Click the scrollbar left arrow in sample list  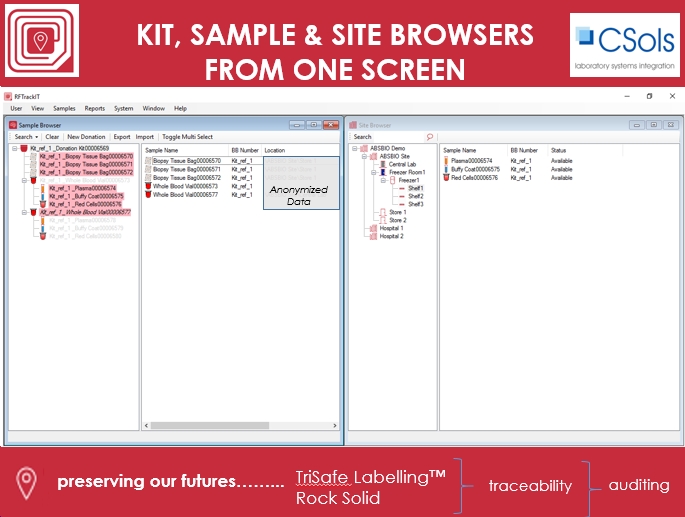(x=146, y=425)
